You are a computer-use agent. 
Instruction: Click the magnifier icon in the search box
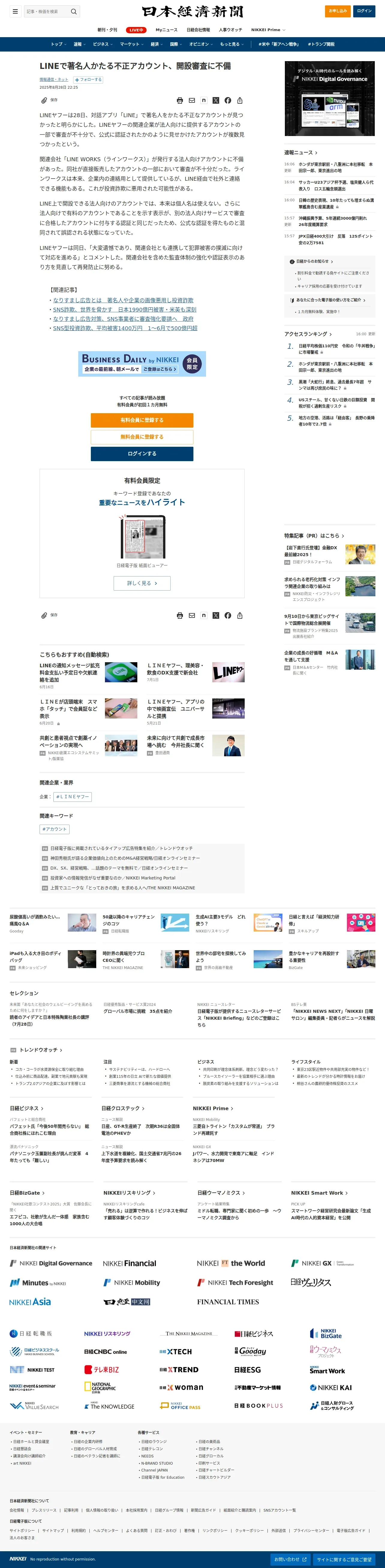coord(74,11)
